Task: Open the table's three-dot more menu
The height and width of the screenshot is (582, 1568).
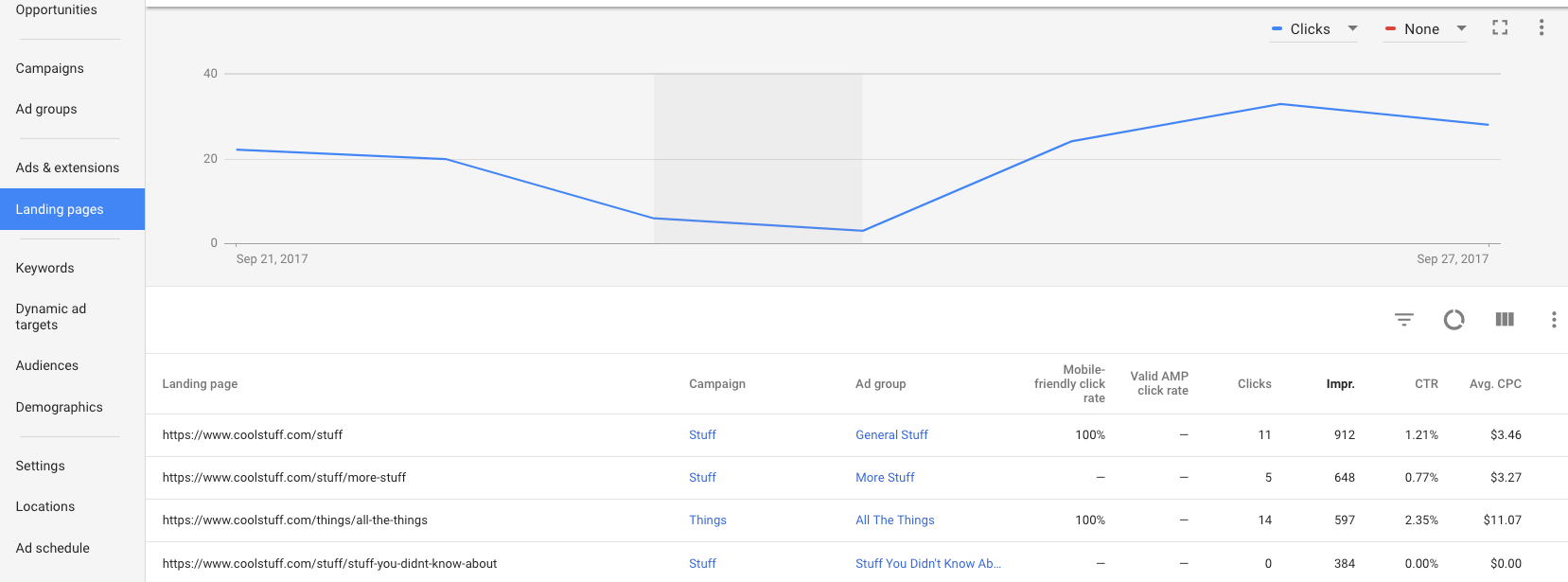Action: (1554, 320)
